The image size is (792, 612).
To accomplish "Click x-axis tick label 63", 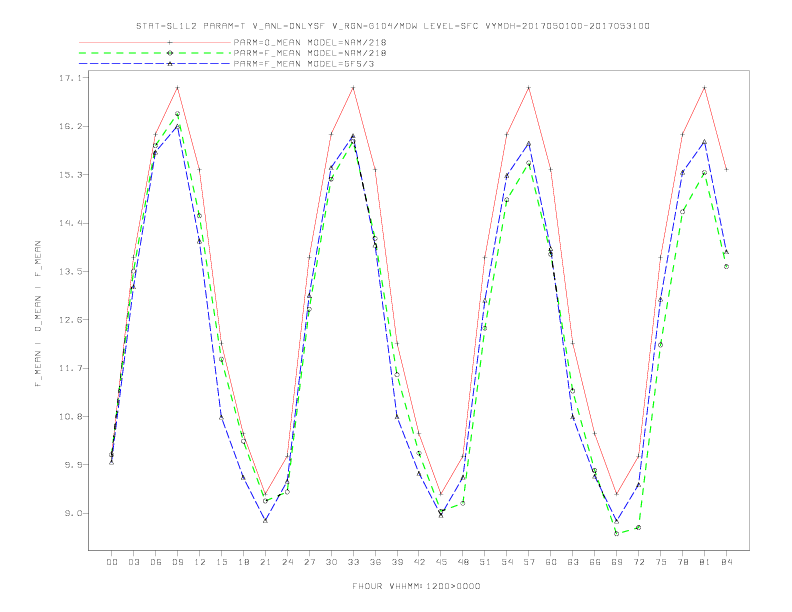I will tap(573, 562).
